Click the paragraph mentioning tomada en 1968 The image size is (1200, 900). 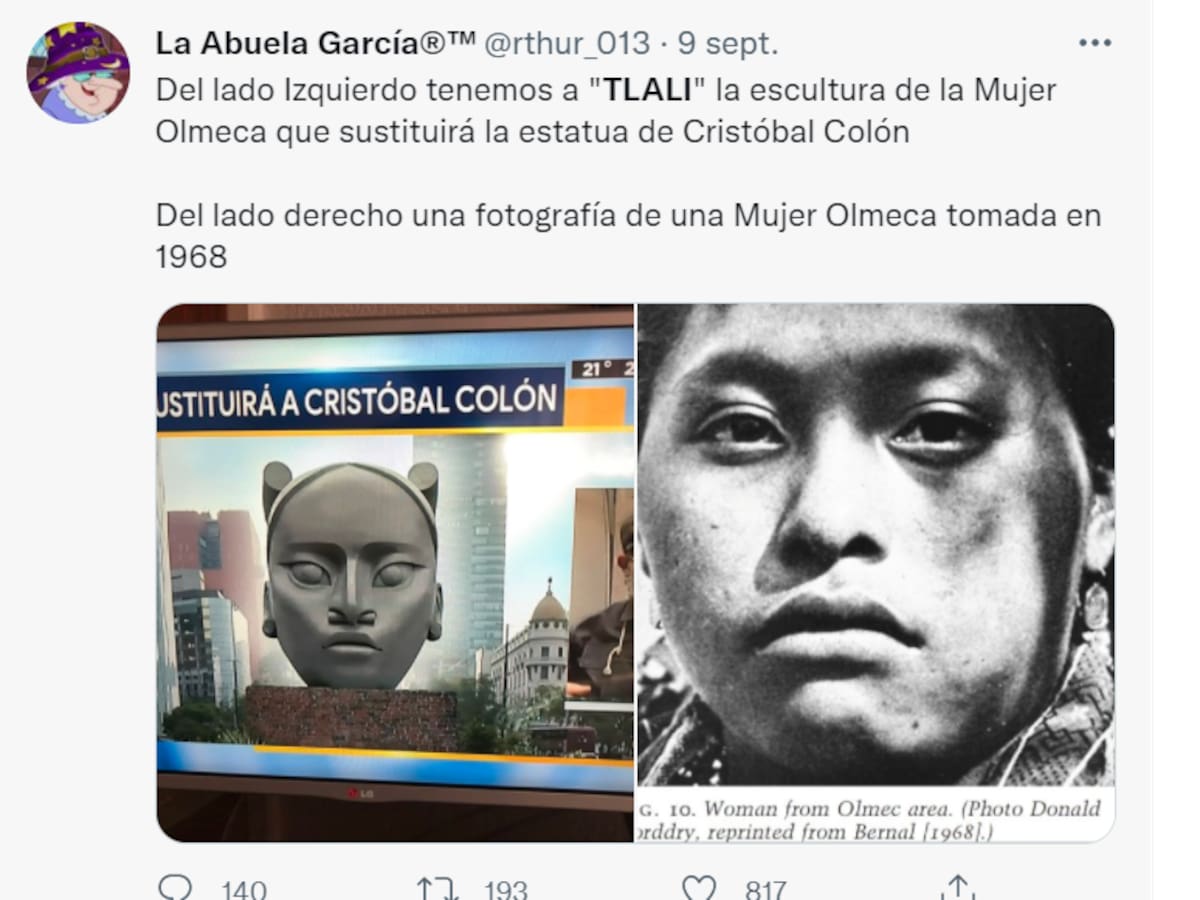pos(628,236)
